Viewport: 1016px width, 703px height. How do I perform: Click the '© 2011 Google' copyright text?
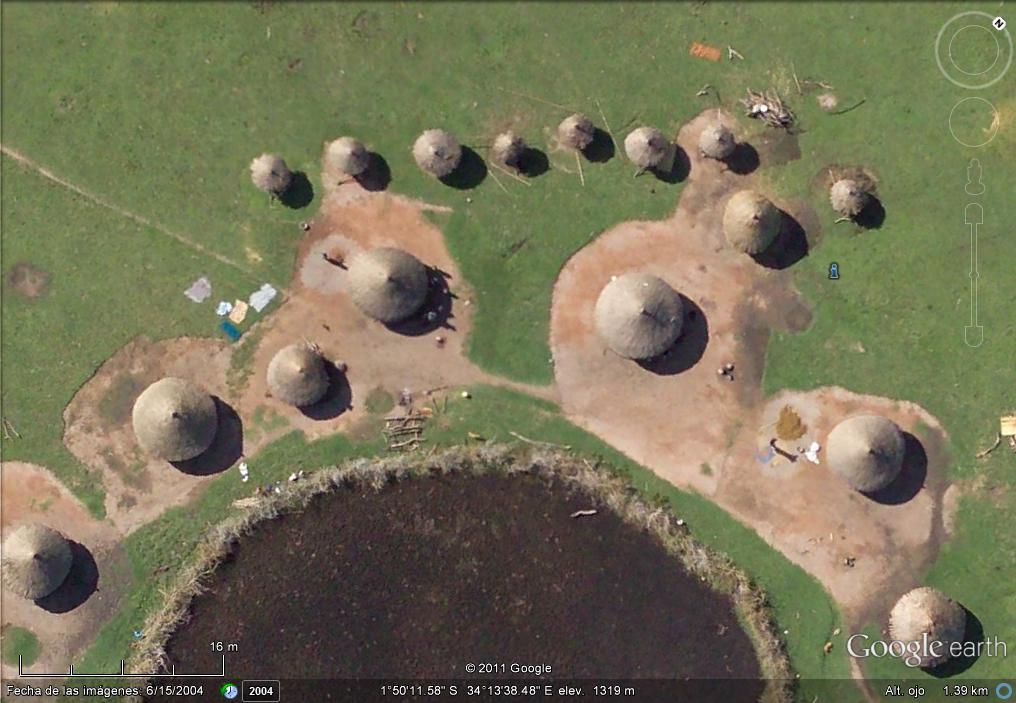(x=508, y=668)
